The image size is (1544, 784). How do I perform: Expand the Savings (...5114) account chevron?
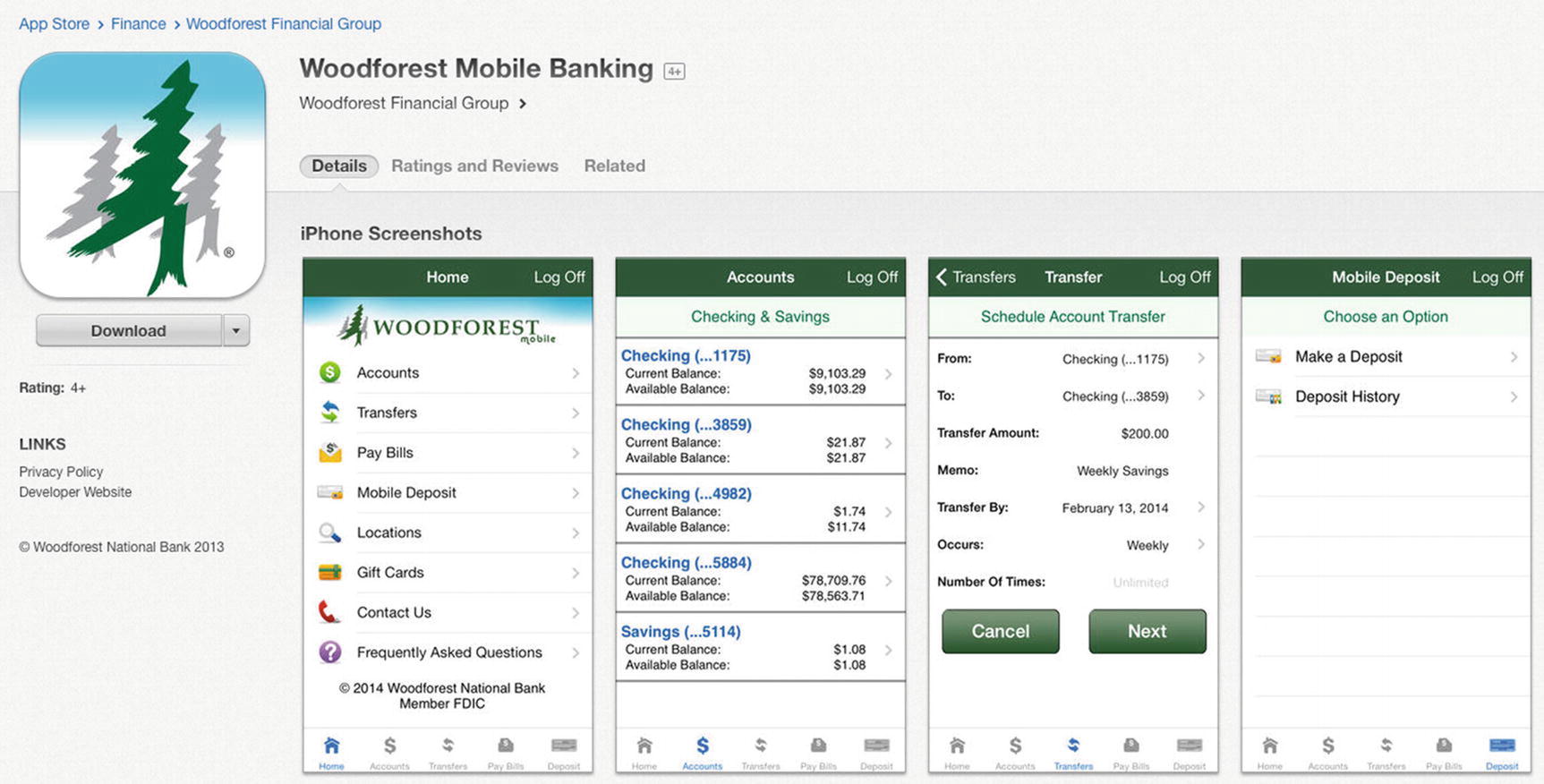tap(889, 650)
